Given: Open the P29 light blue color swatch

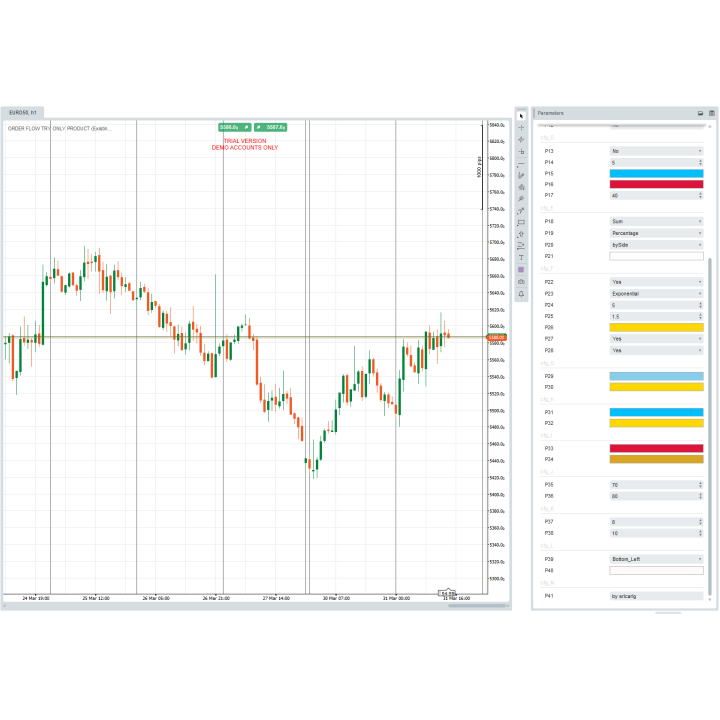Looking at the screenshot, I should coord(657,377).
